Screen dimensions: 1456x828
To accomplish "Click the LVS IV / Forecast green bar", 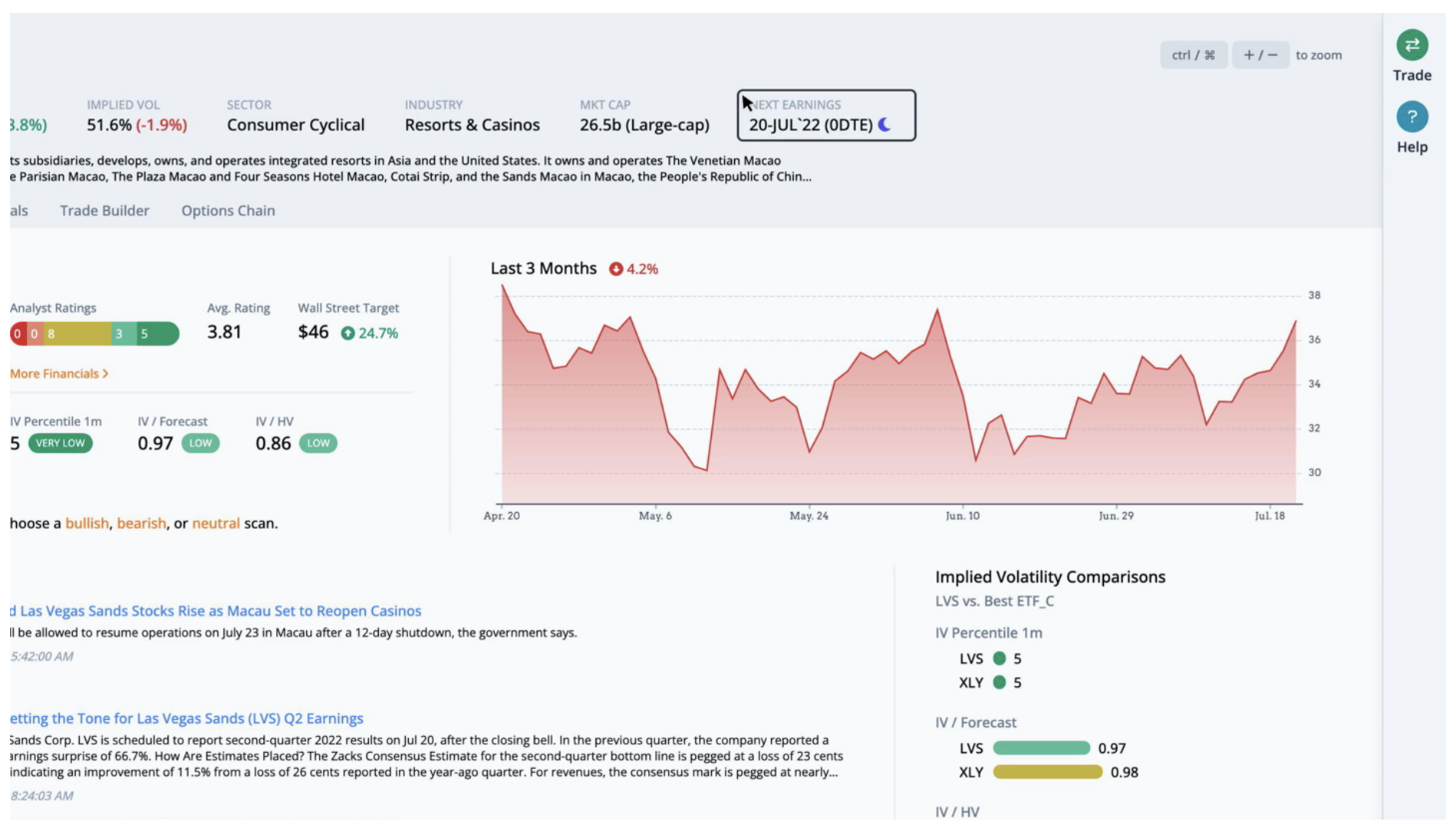I will coord(1041,748).
